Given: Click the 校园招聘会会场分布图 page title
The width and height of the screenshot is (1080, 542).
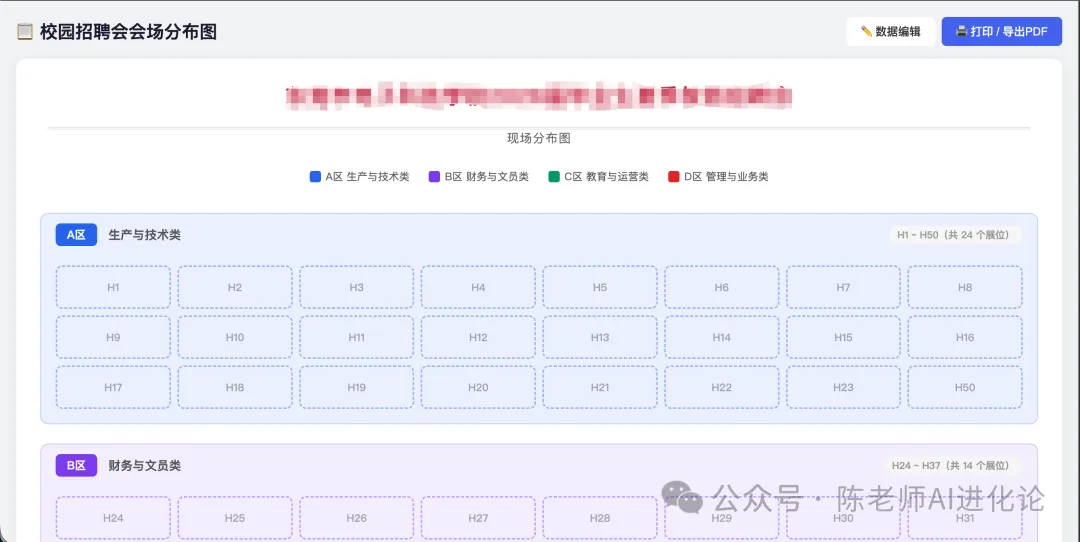Looking at the screenshot, I should 128,32.
